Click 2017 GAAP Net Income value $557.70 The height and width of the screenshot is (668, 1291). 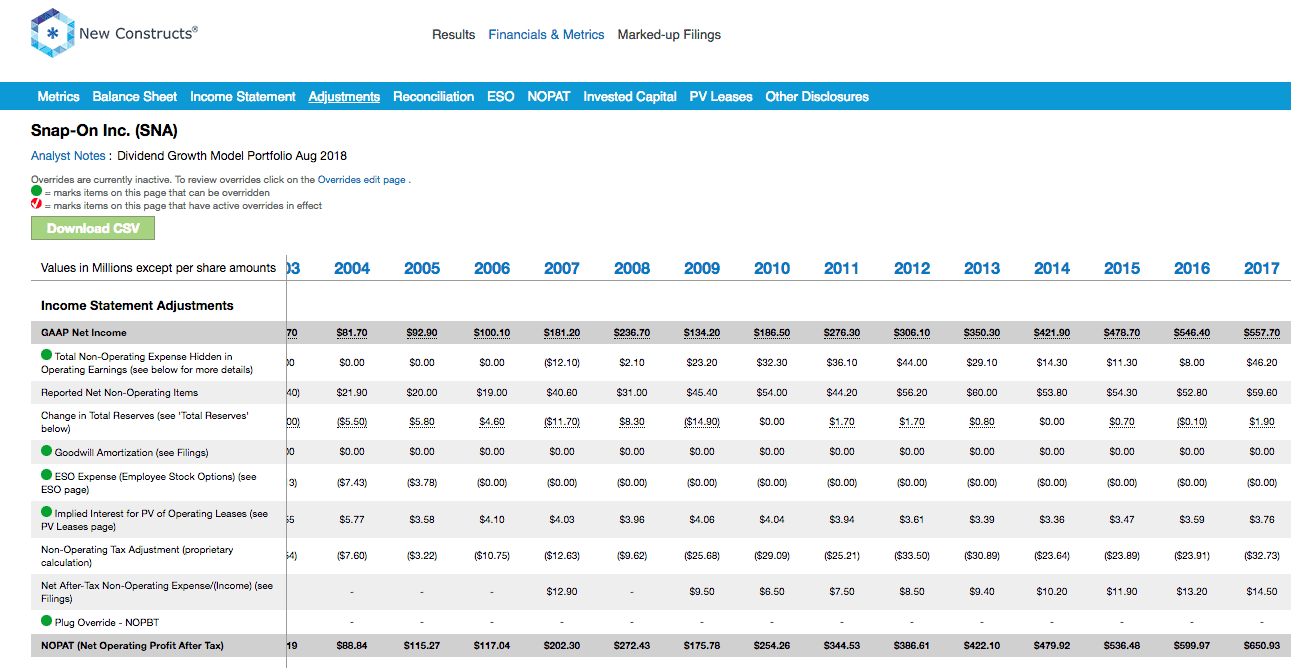point(1262,333)
